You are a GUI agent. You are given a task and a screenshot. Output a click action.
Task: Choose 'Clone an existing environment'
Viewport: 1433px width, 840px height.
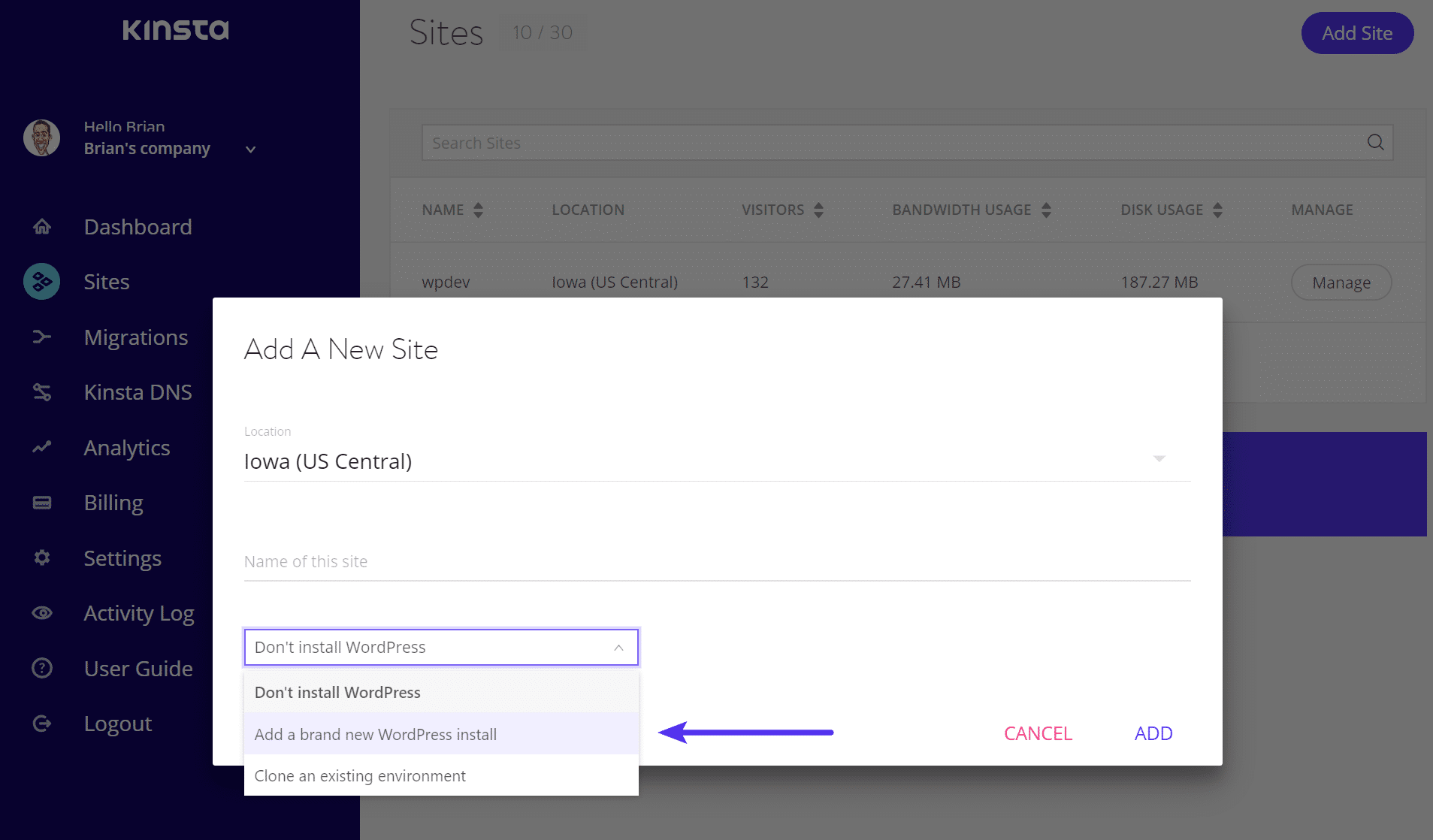360,775
